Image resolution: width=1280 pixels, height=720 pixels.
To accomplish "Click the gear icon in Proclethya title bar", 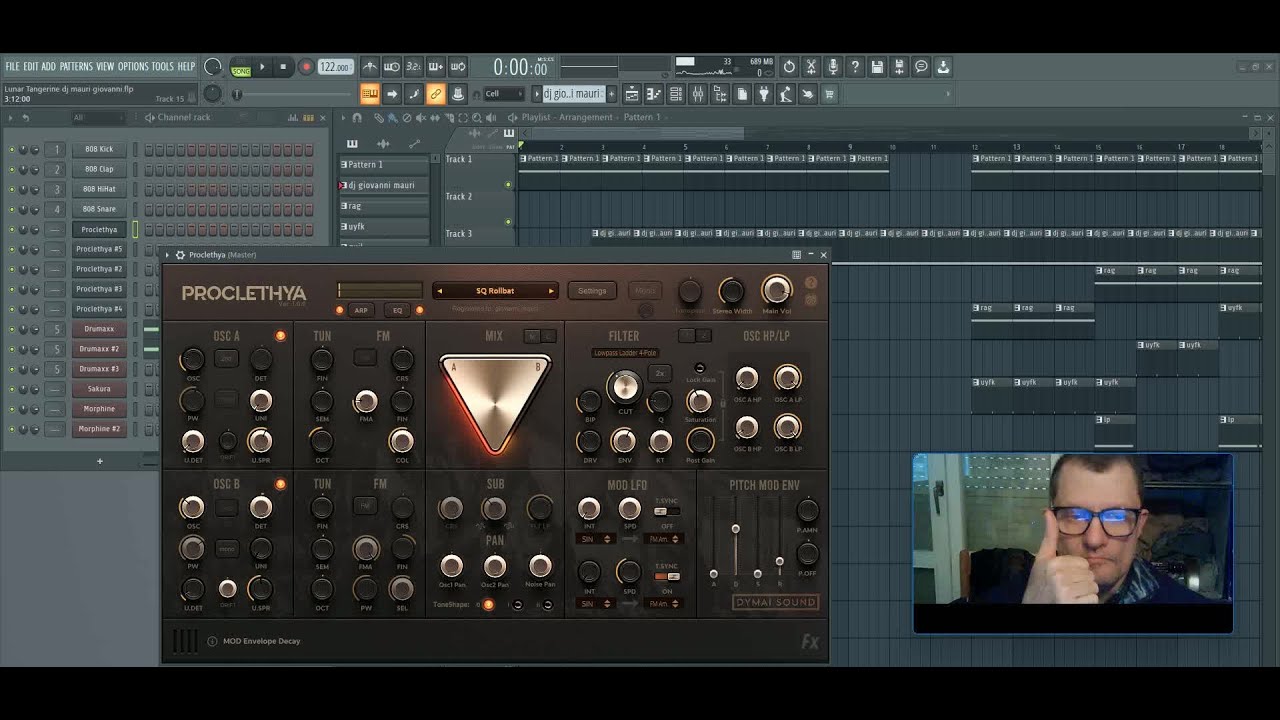I will pyautogui.click(x=180, y=255).
